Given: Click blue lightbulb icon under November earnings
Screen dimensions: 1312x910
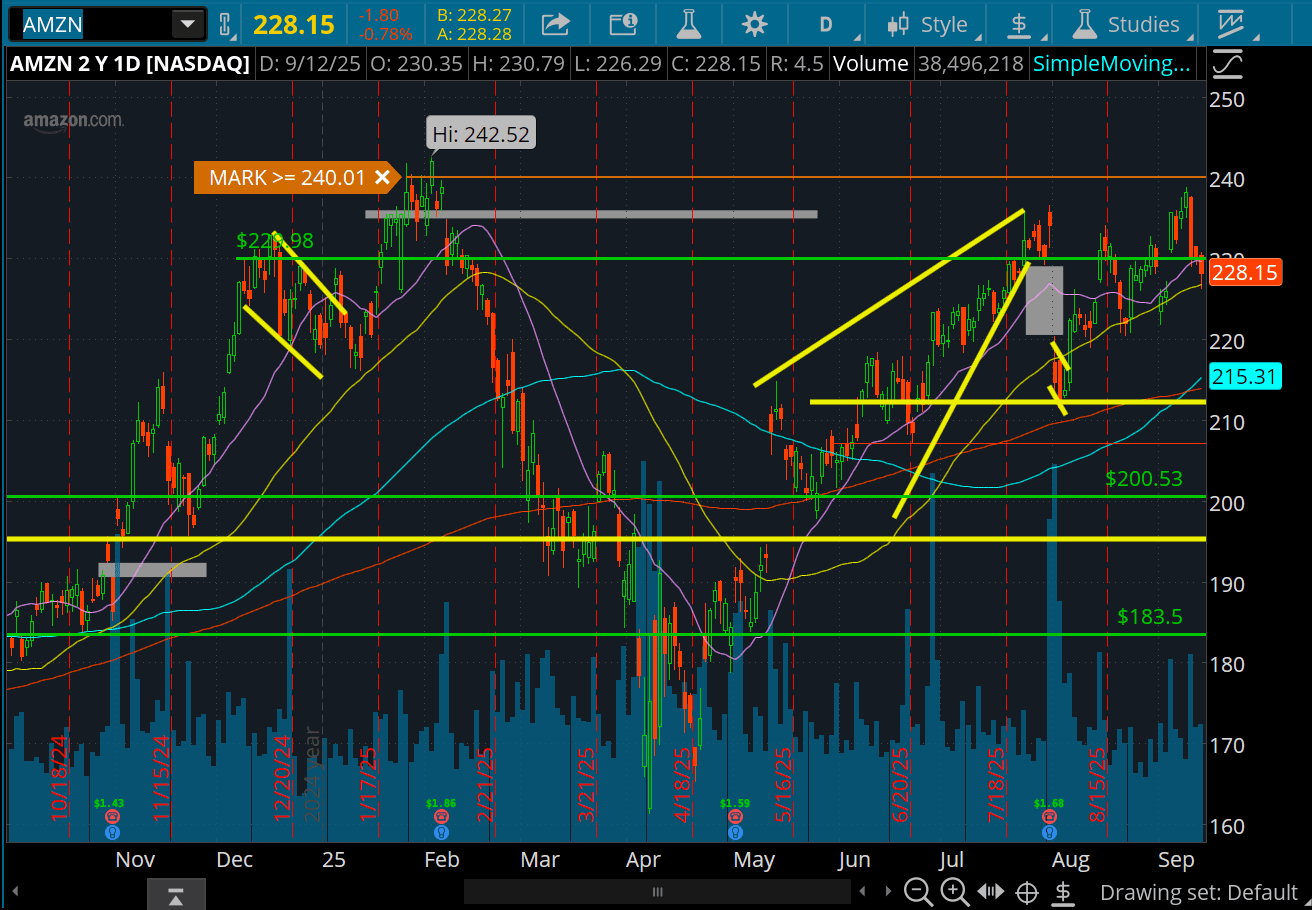Looking at the screenshot, I should coord(112,832).
